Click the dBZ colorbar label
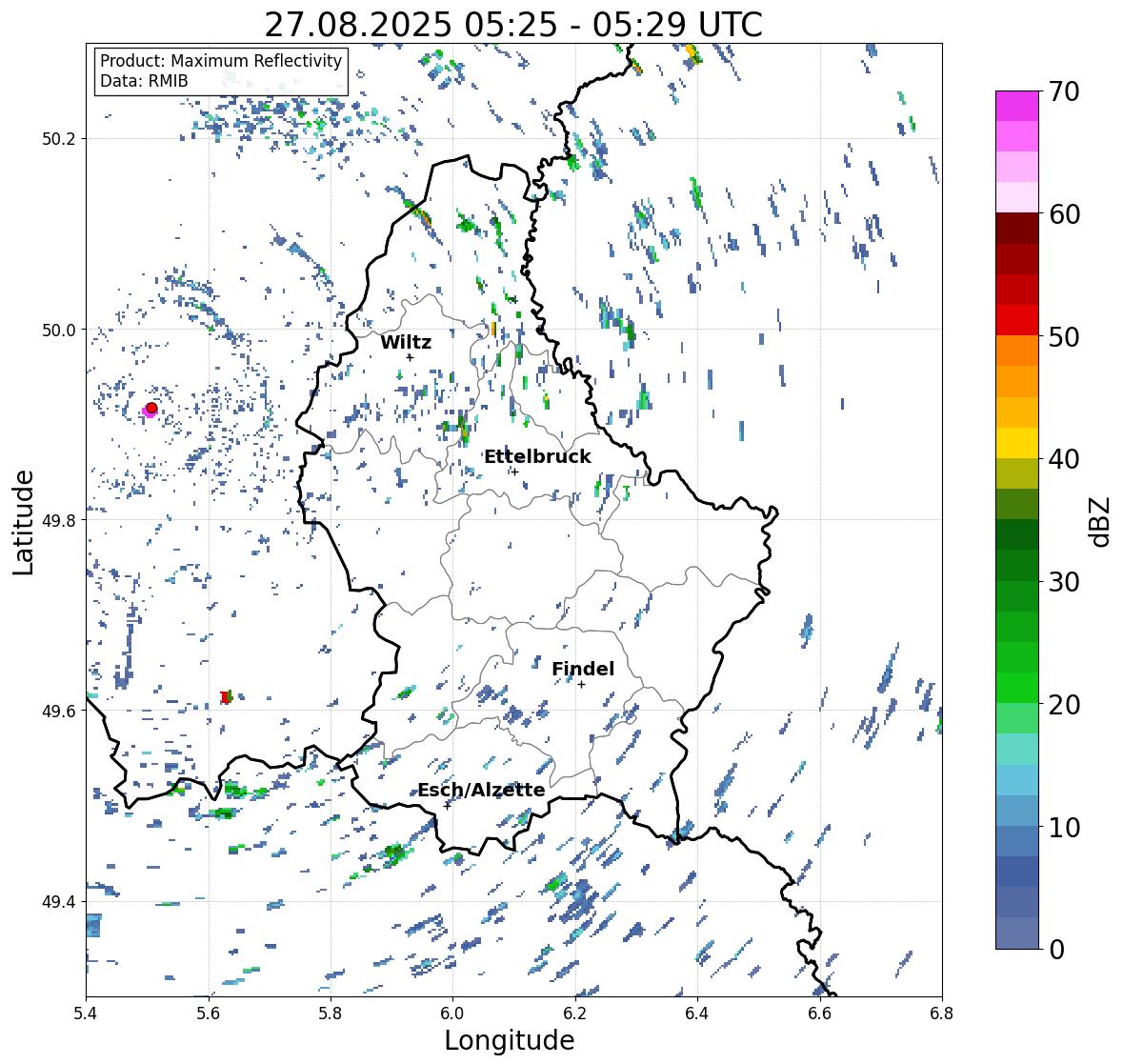Screen dimensions: 1123x1064 [x=1101, y=521]
